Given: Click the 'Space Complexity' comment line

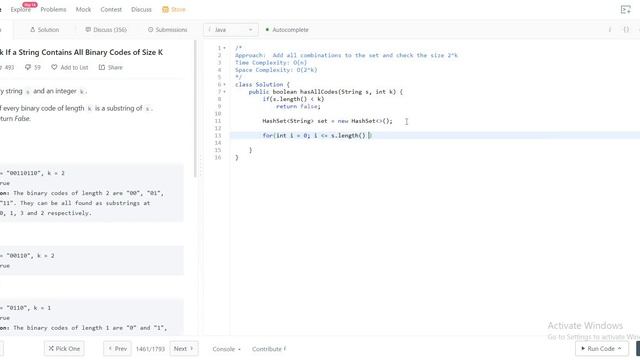Looking at the screenshot, I should coord(276,70).
